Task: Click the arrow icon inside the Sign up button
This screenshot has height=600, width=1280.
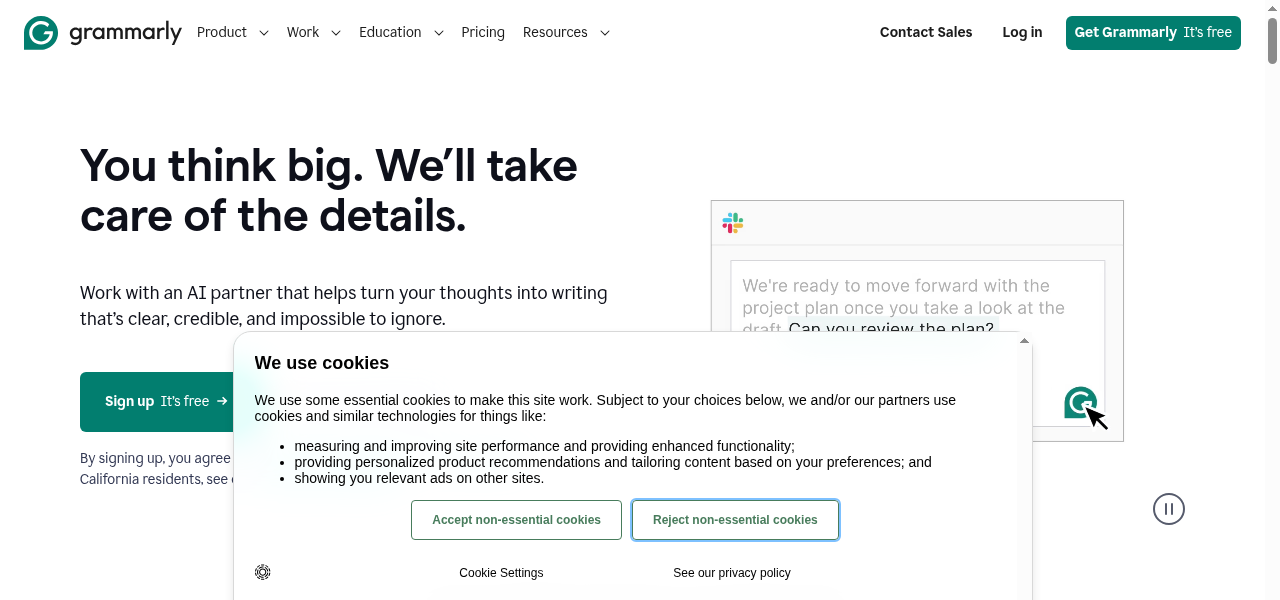Action: click(224, 401)
